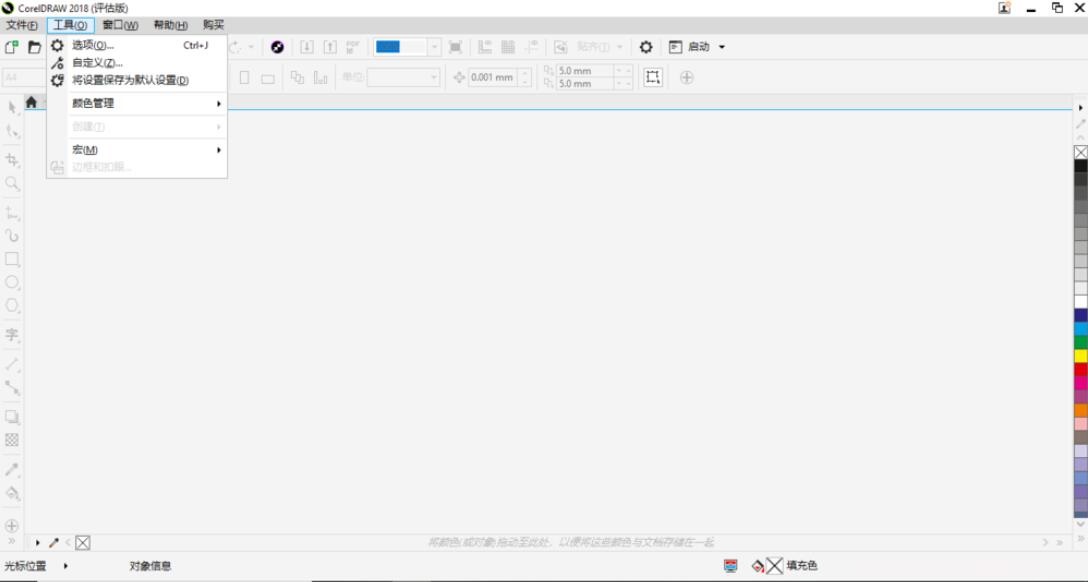Select the Freehand curve tool

pyautogui.click(x=12, y=213)
